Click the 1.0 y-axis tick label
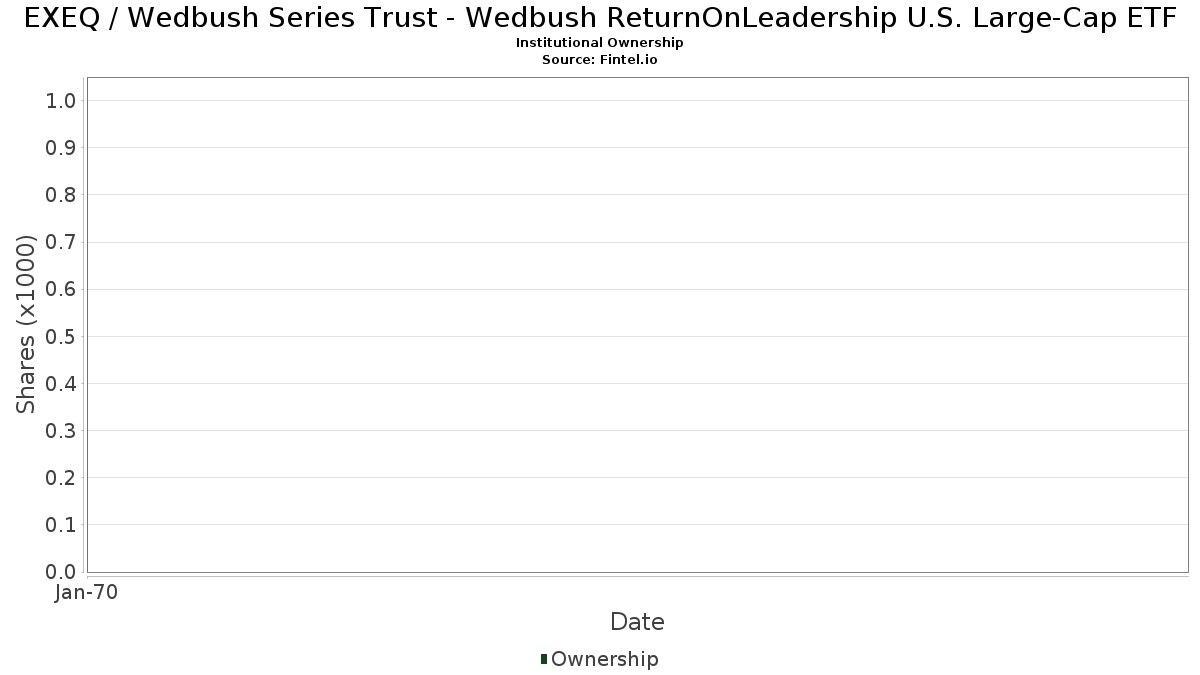The image size is (1200, 675). click(x=61, y=100)
